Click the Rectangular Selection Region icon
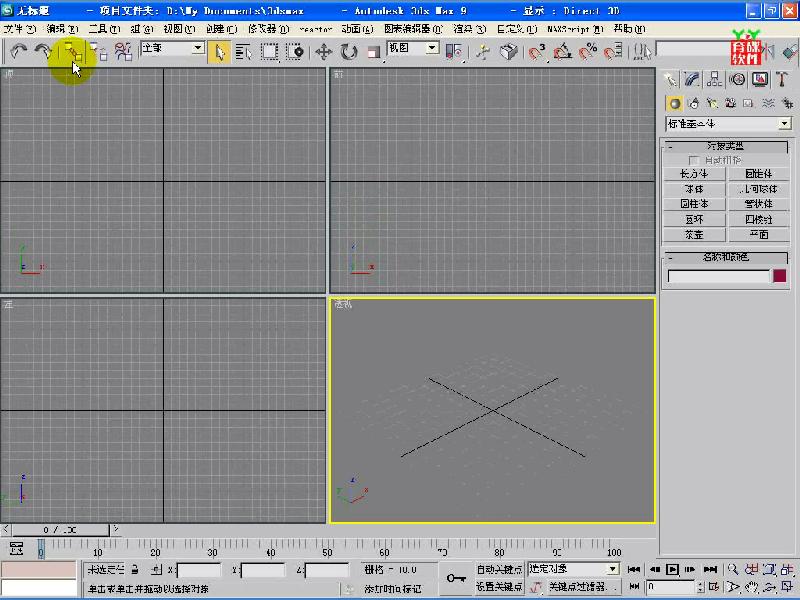800x600 pixels. 269,52
